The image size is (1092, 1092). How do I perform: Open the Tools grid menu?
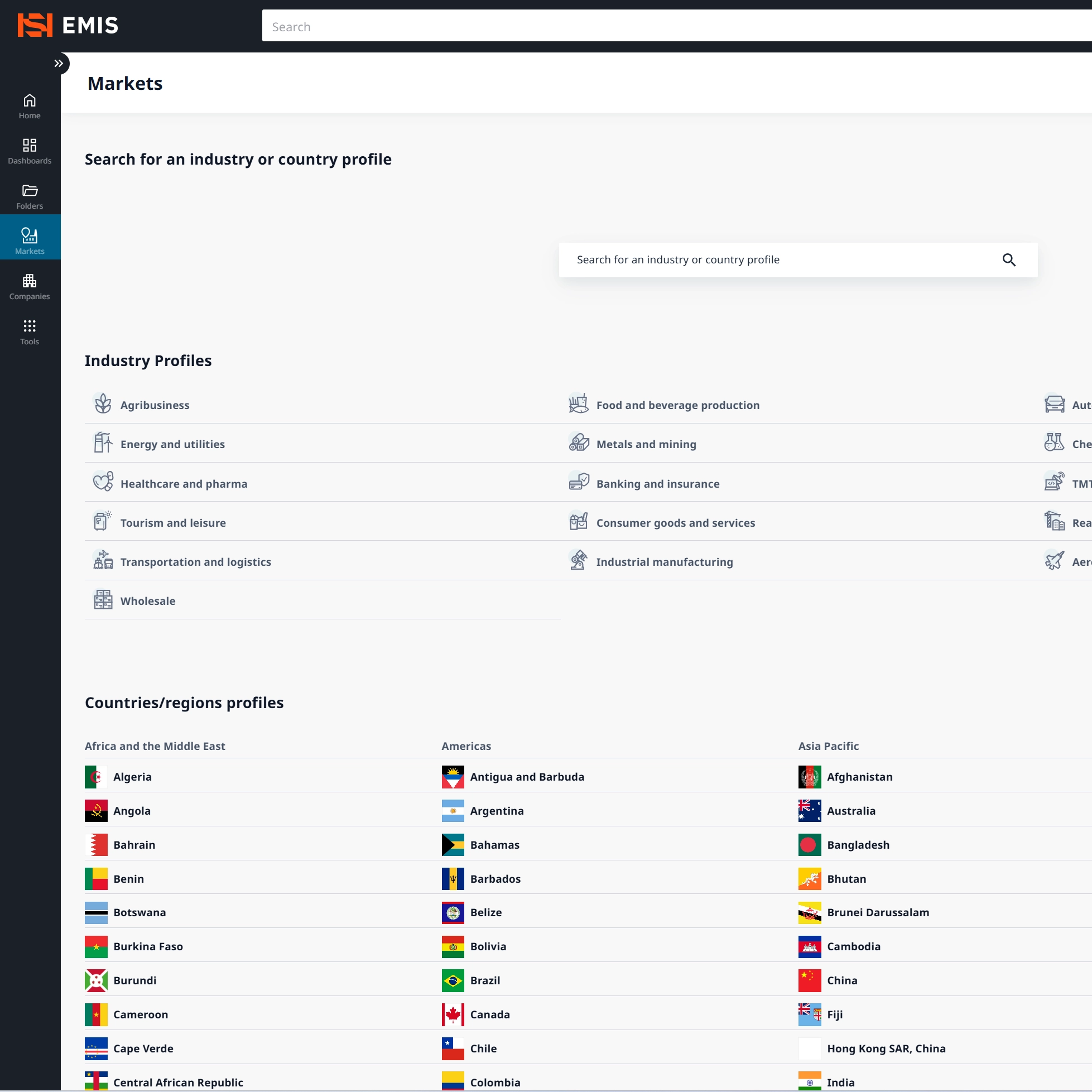pos(30,333)
